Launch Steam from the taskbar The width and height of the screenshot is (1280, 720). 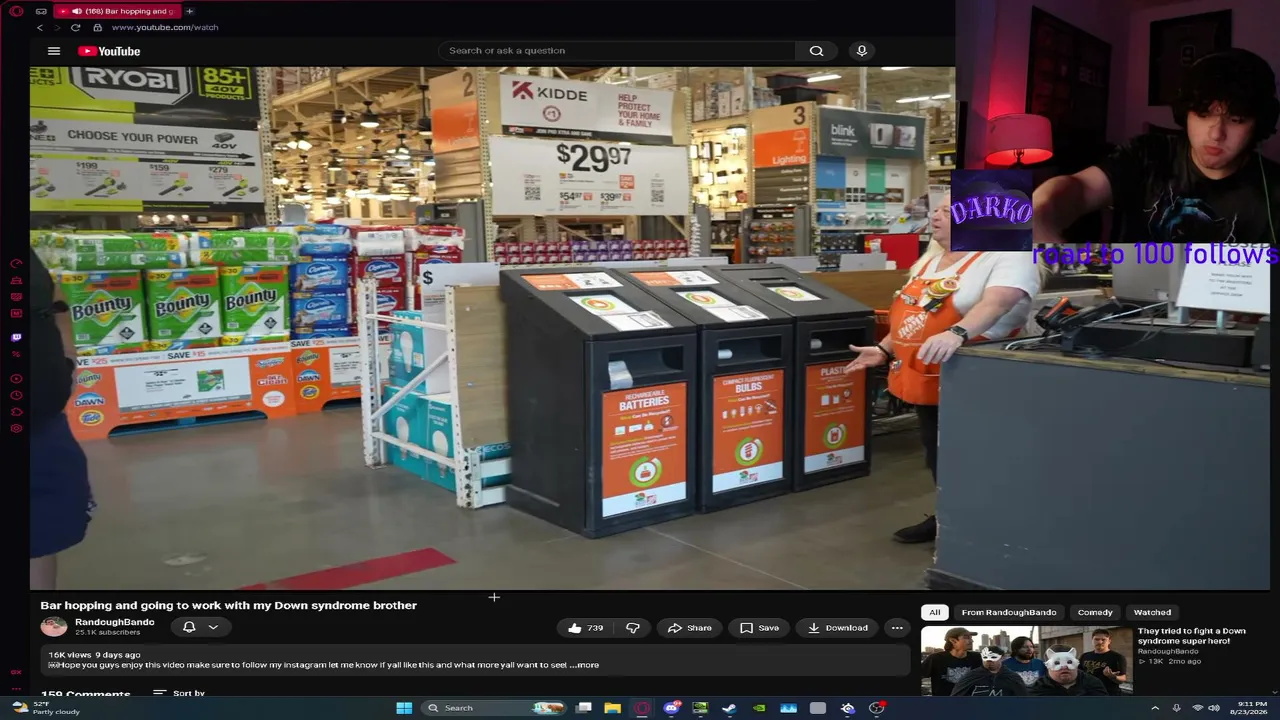click(x=730, y=708)
